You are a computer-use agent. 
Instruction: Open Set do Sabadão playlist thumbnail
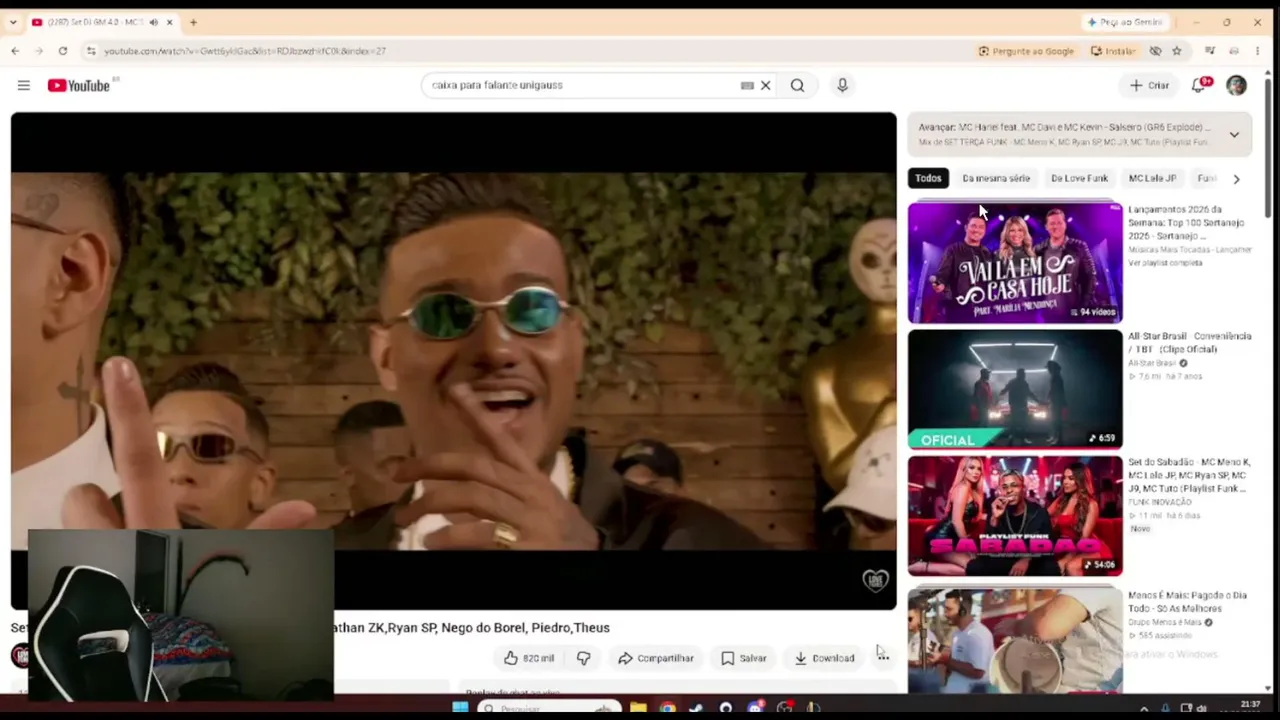[1015, 516]
